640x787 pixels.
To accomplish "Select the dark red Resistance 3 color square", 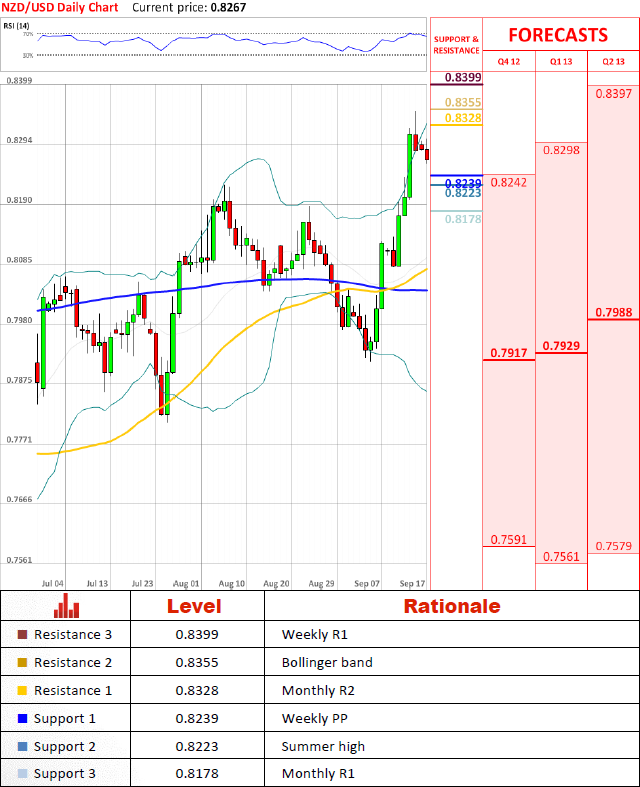I will coord(23,635).
